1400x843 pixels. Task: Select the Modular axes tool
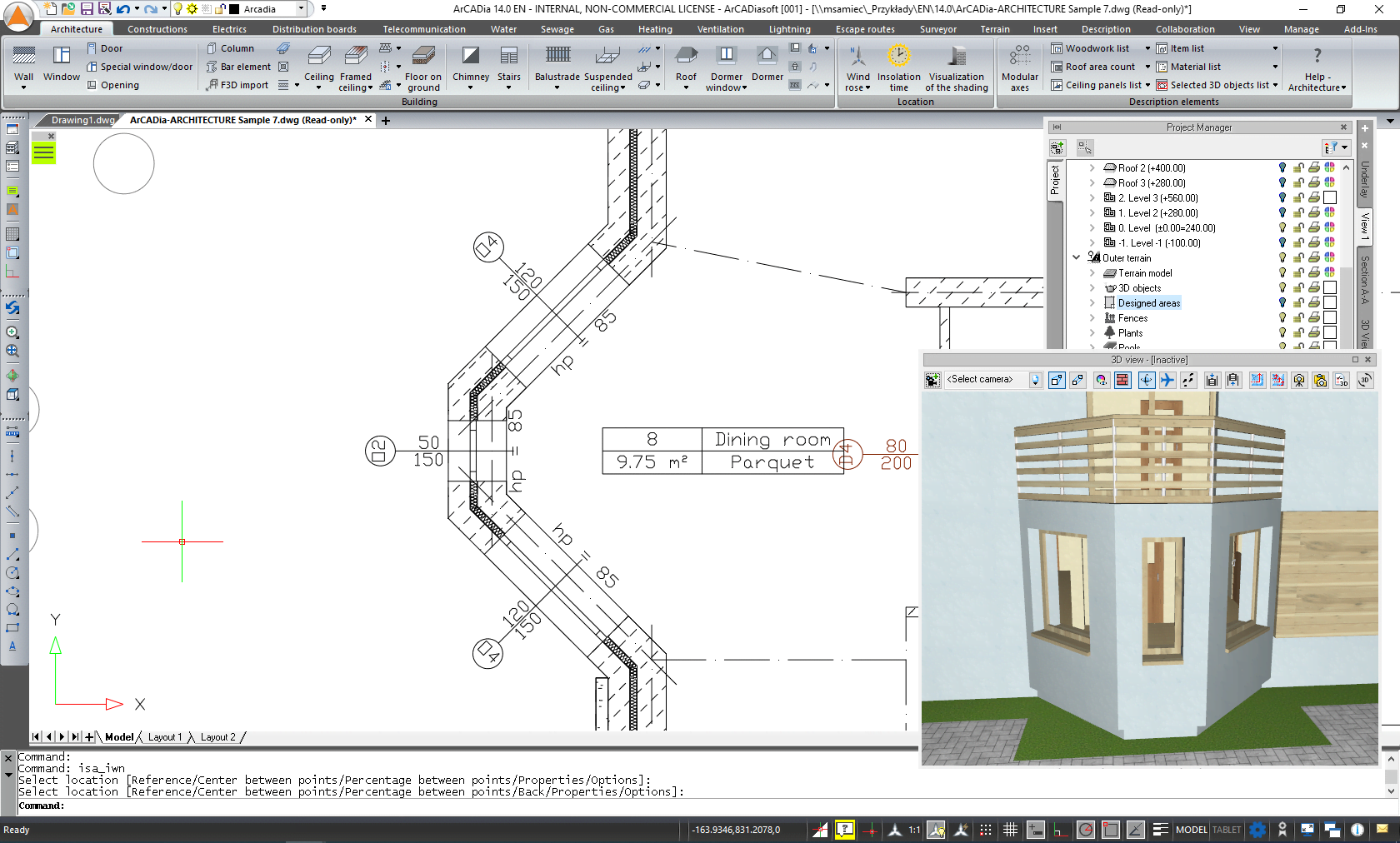point(1020,67)
